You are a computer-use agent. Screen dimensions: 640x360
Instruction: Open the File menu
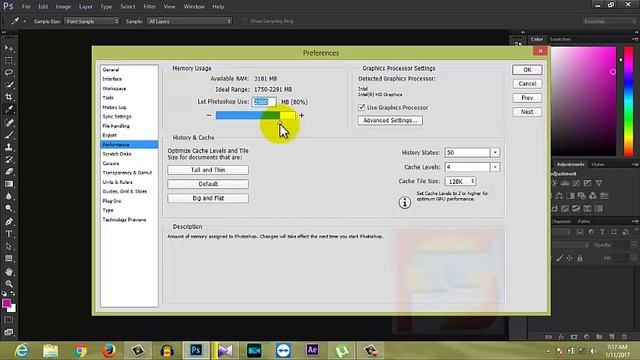26,7
